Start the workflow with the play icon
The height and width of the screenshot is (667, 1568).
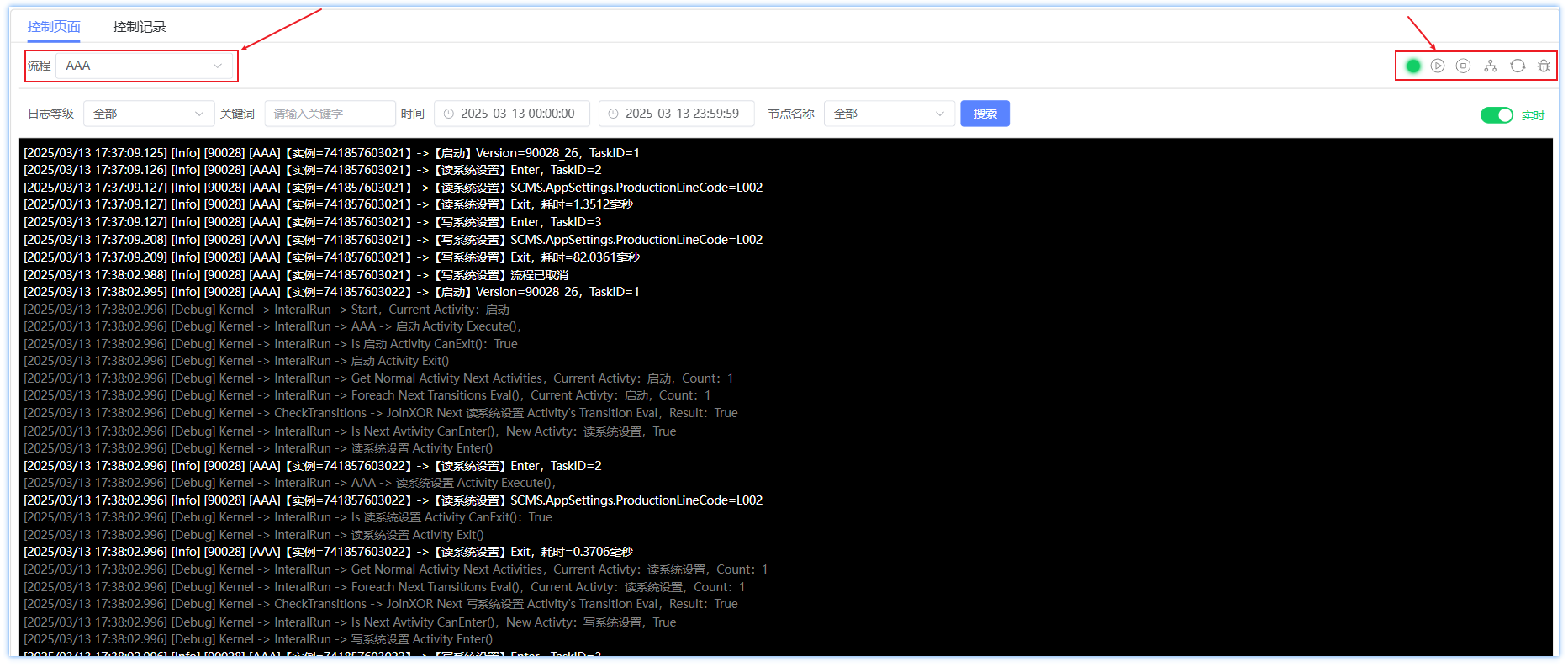[x=1438, y=66]
